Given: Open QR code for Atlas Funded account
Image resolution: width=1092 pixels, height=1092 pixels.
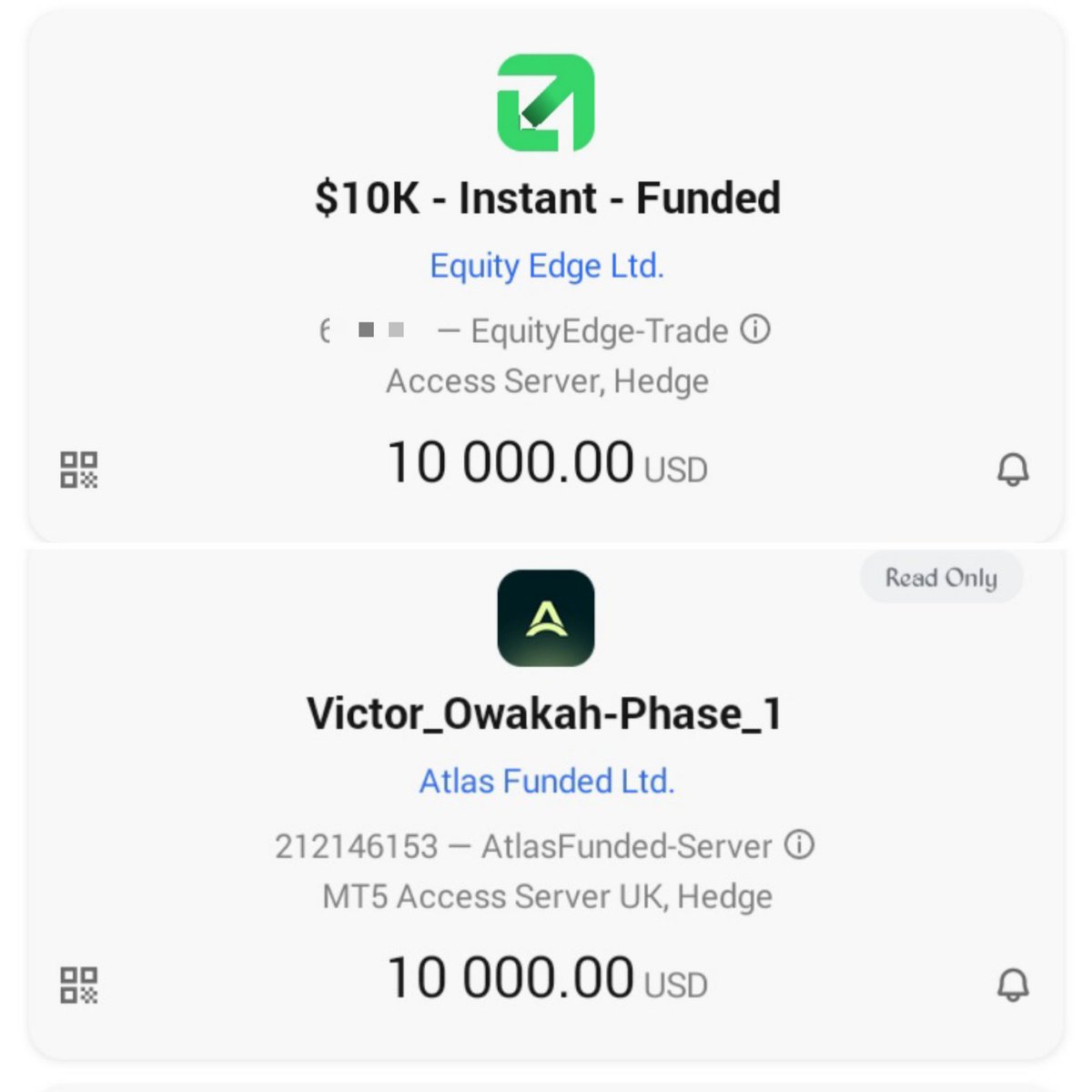Looking at the screenshot, I should [79, 985].
